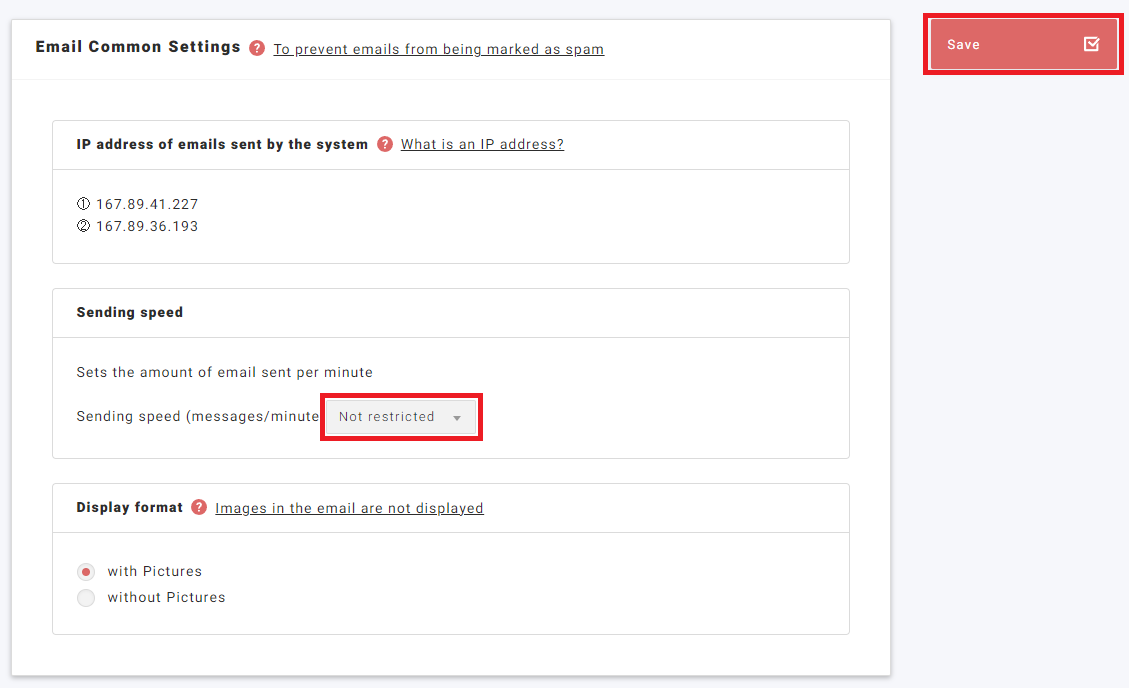Open the help icon beside Display format
The width and height of the screenshot is (1129, 688).
199,508
